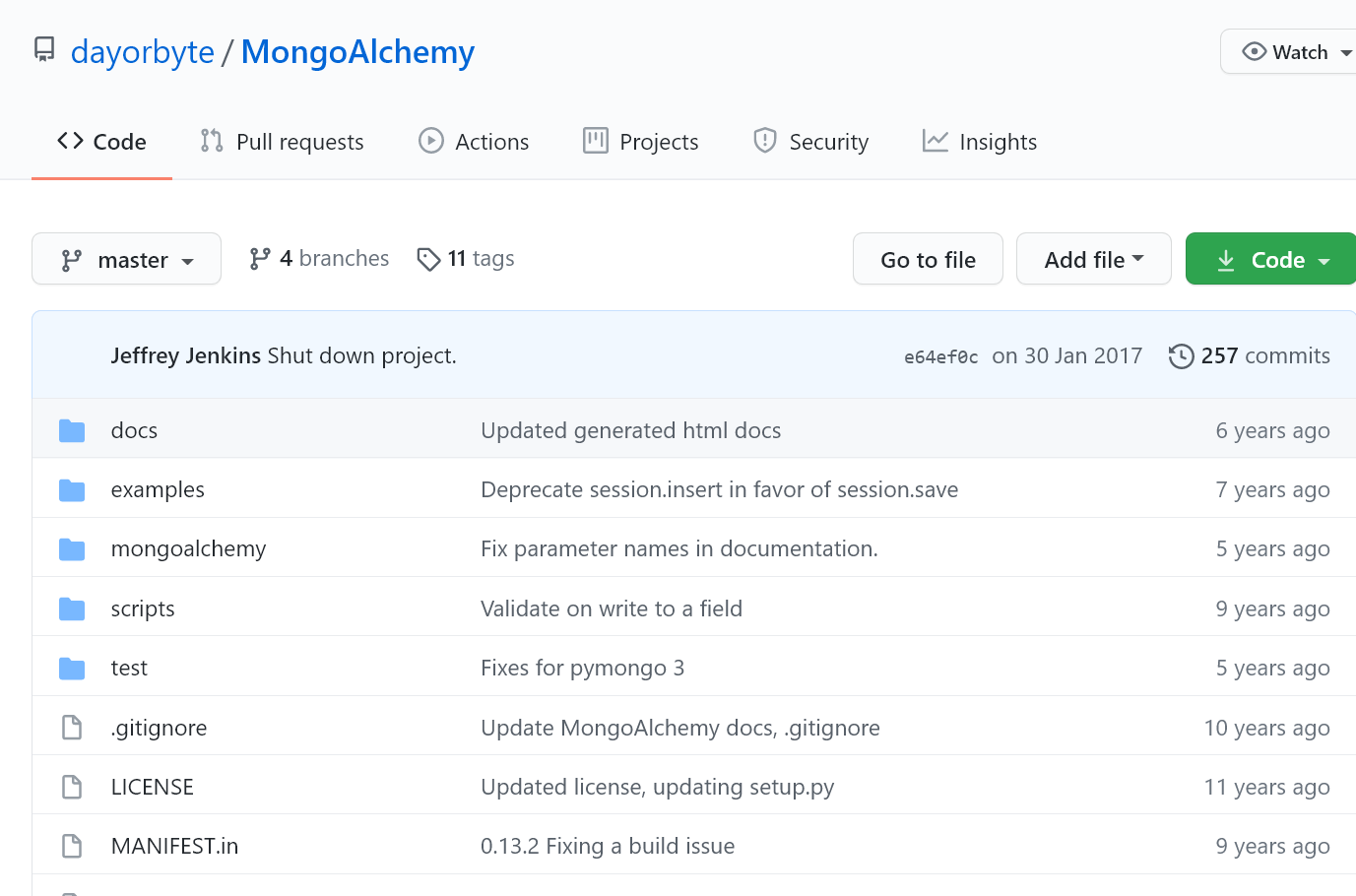Viewport: 1356px width, 896px height.
Task: Go to the Security tab
Action: coord(810,142)
